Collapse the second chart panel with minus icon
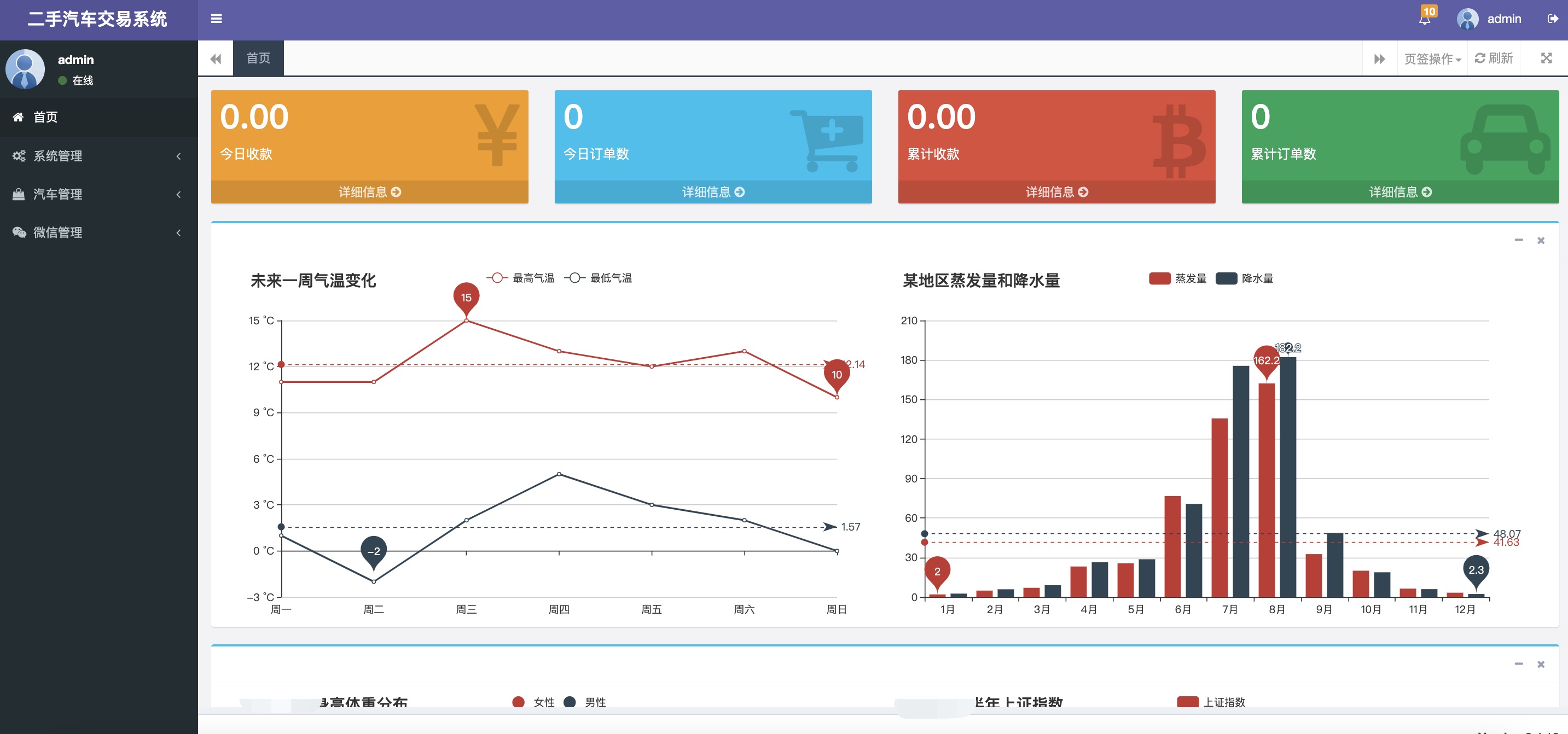Screen dimensions: 1568x734 point(1519,664)
